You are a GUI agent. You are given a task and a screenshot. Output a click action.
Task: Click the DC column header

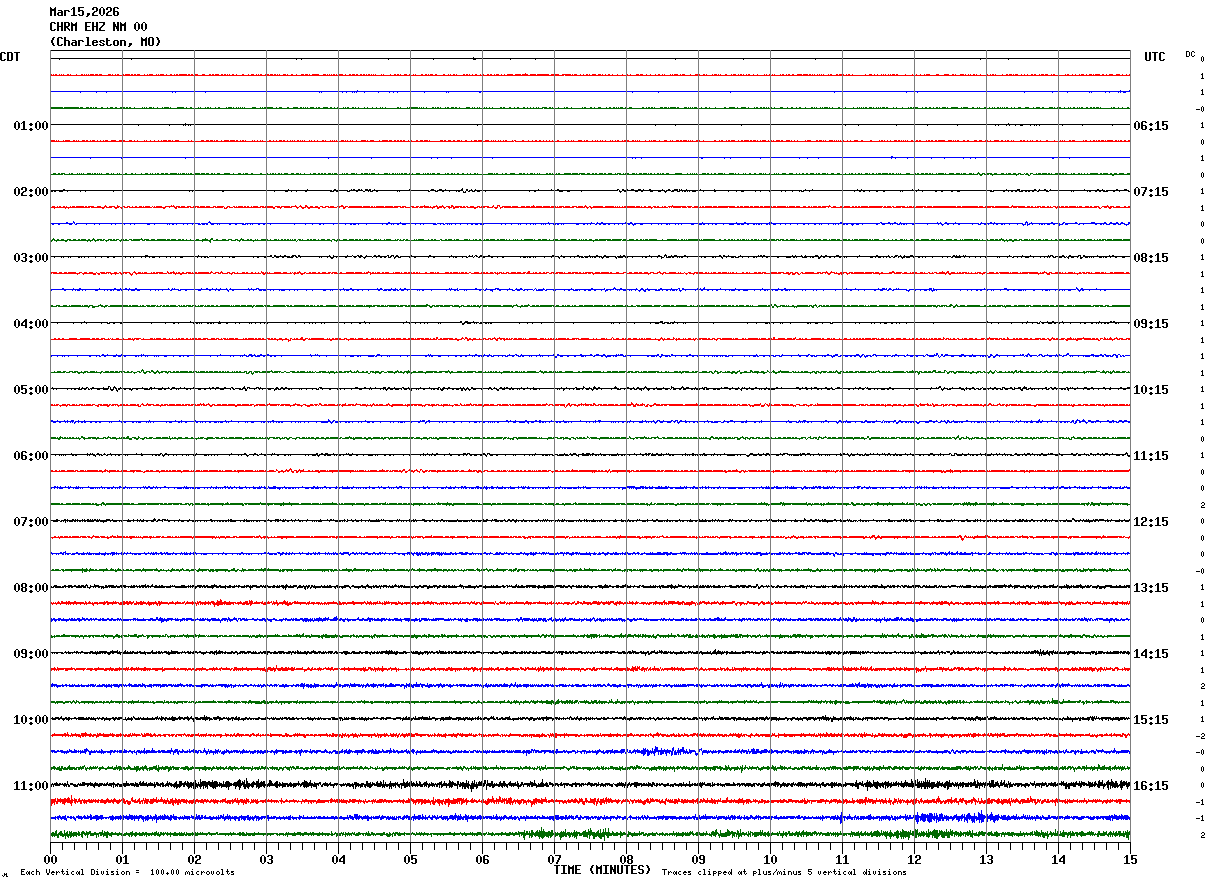click(x=1190, y=54)
